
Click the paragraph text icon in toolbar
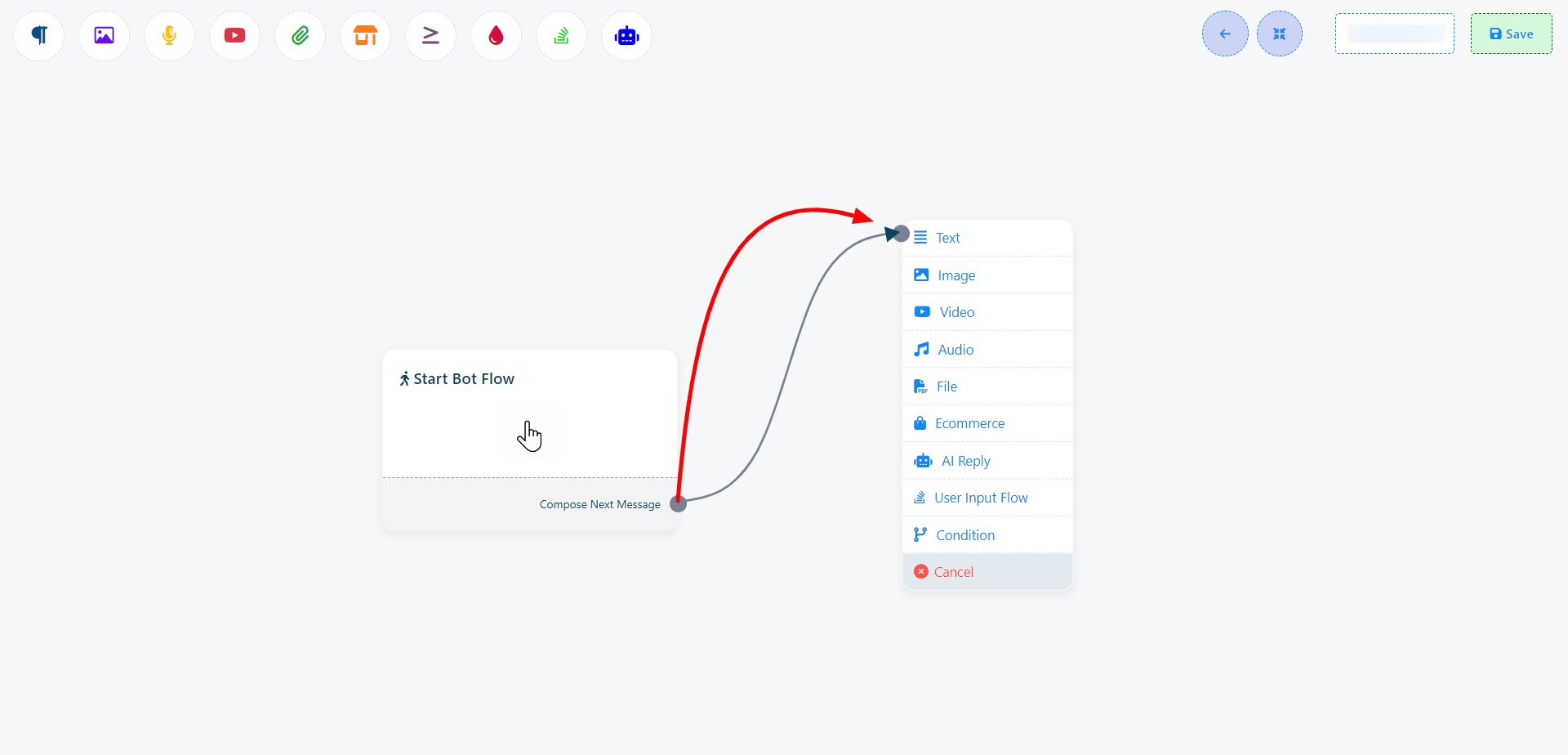39,35
